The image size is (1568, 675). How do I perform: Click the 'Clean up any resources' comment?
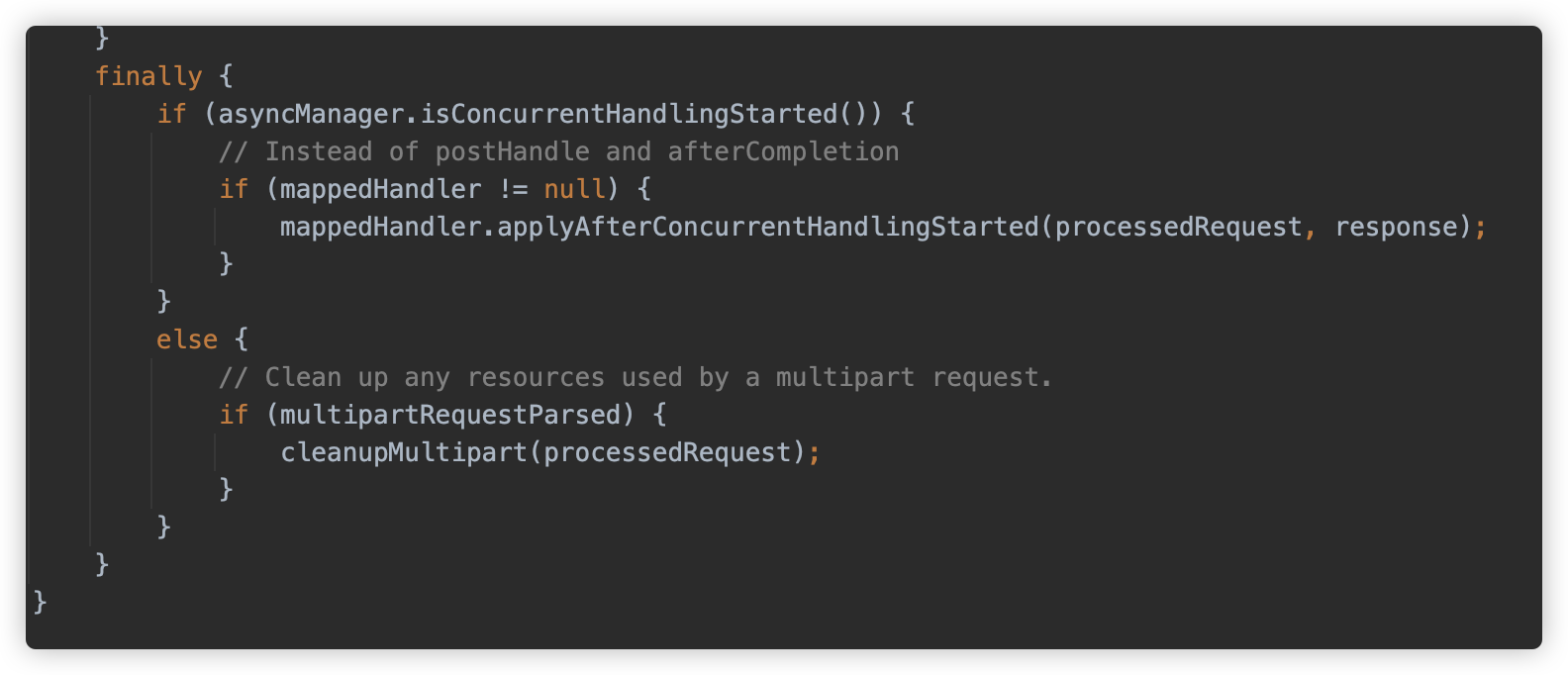tap(636, 377)
